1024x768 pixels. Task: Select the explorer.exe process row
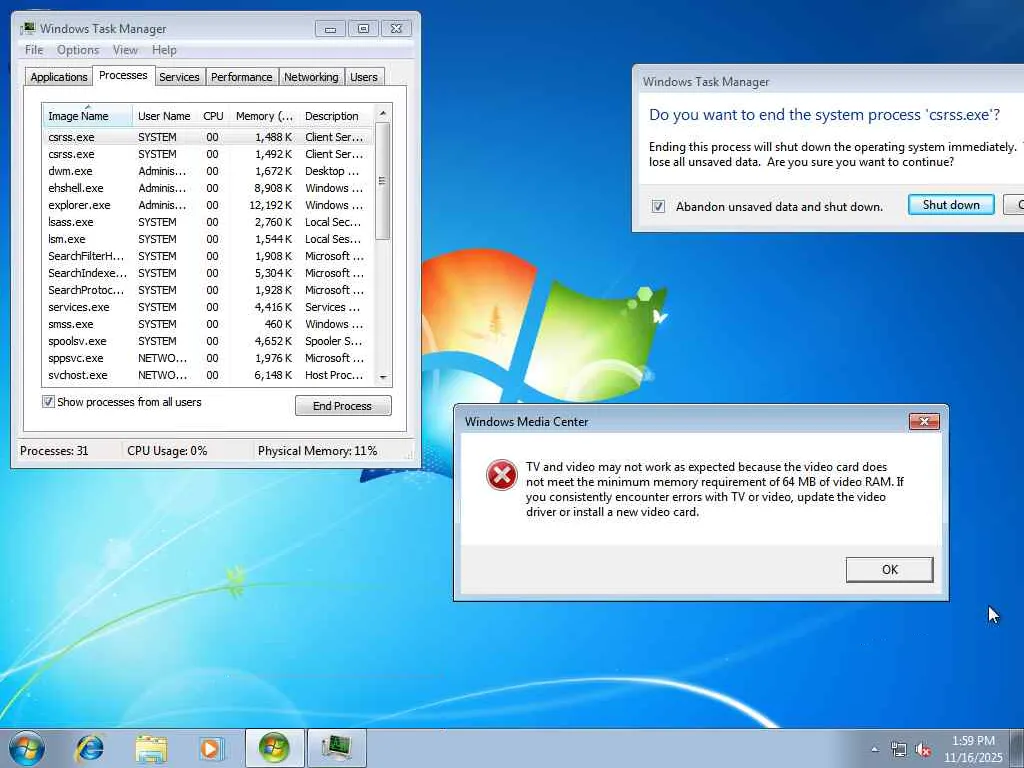point(208,205)
